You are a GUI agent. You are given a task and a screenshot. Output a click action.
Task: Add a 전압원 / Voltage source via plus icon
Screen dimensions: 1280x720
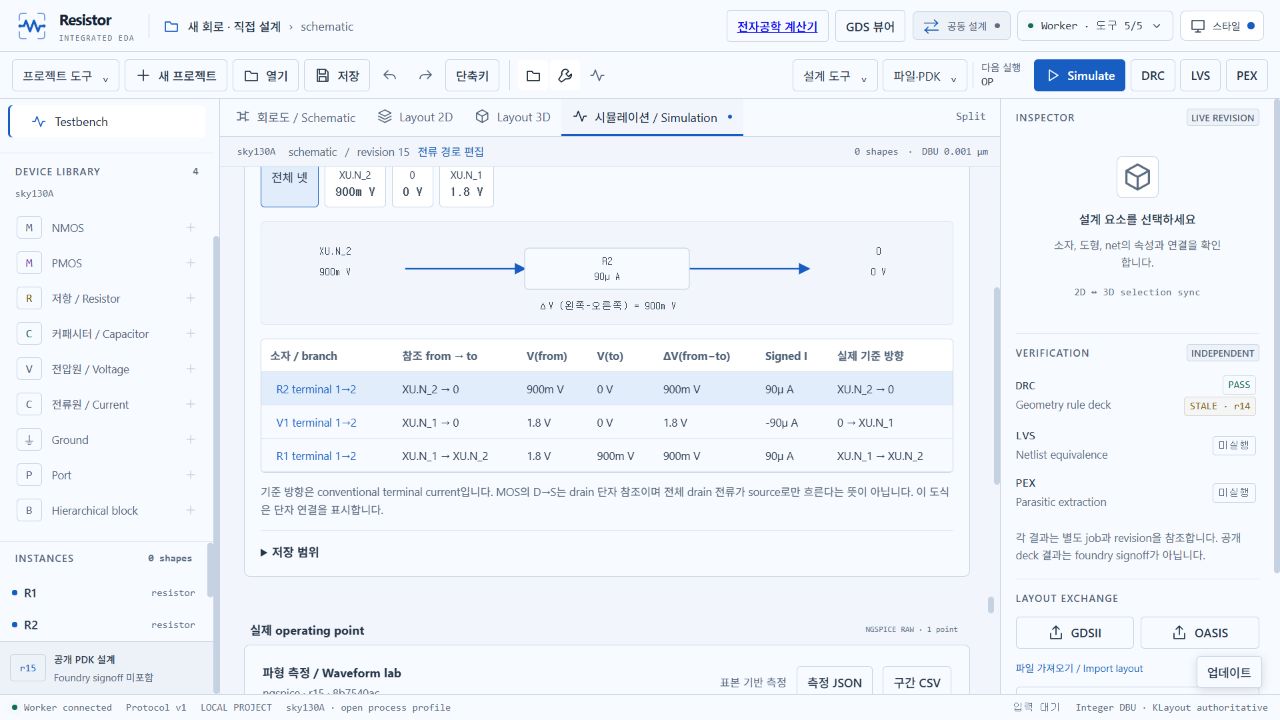[190, 369]
